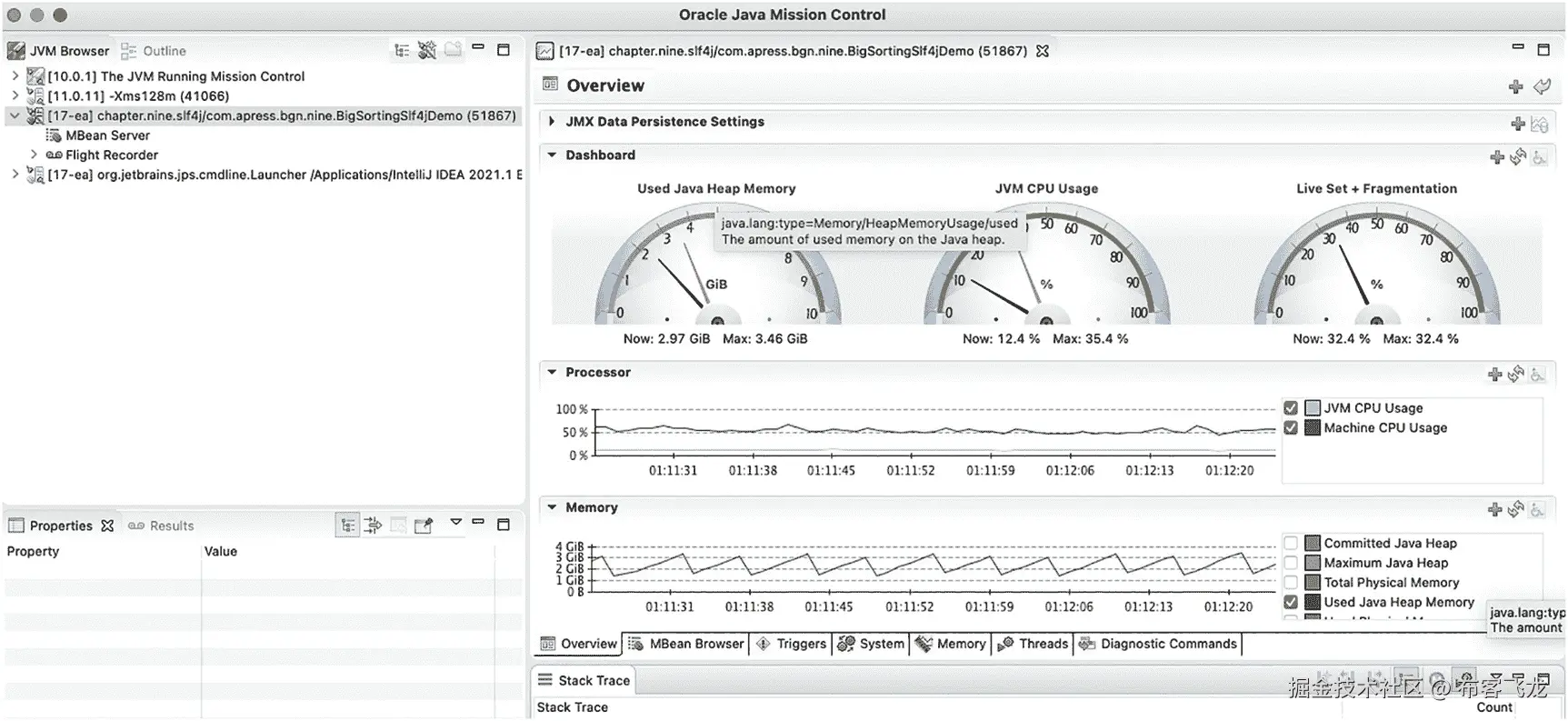Collapse the Memory chart section
The height and width of the screenshot is (721, 1568).
pos(552,508)
